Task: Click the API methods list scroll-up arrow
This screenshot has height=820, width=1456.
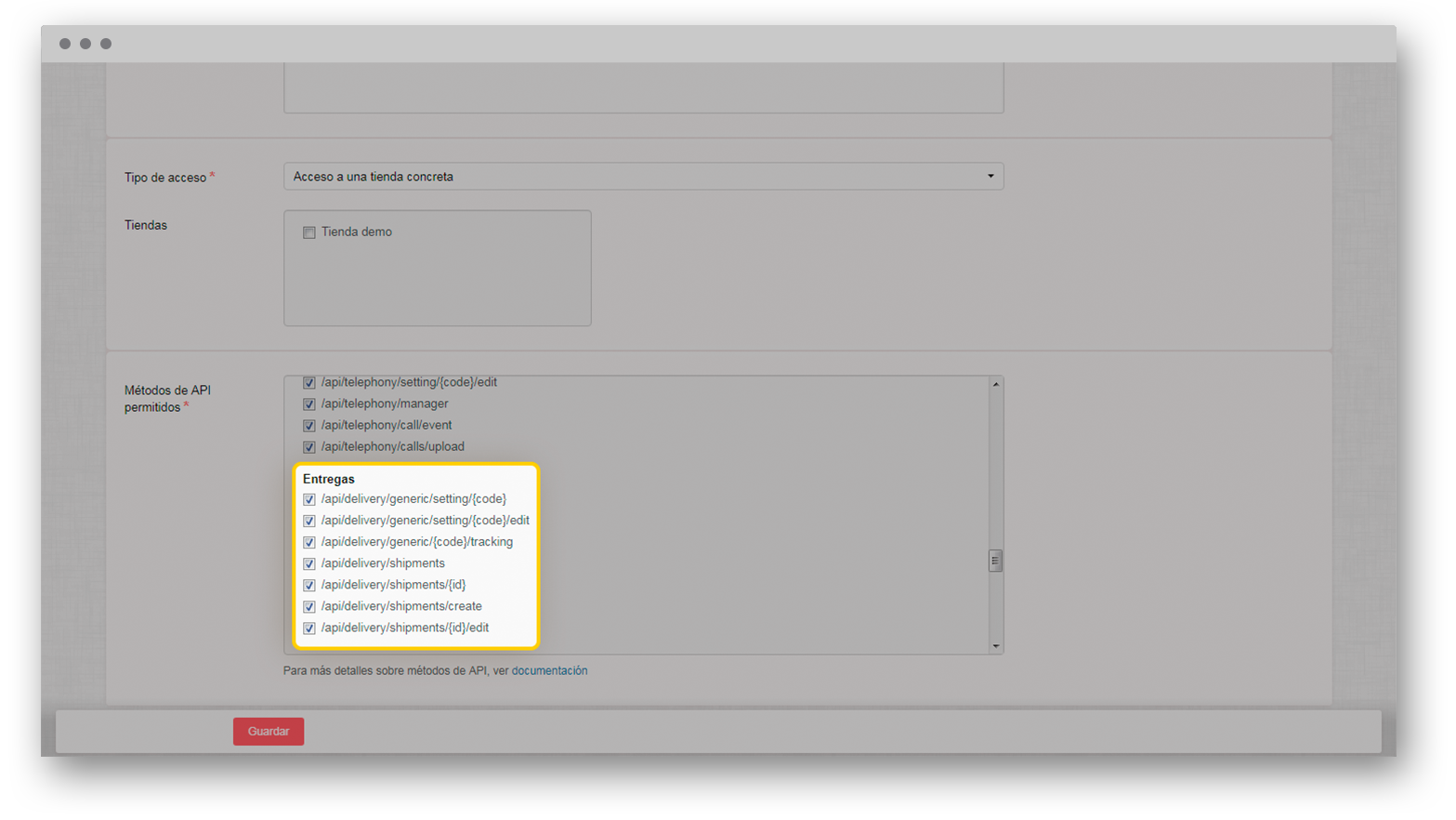Action: click(996, 384)
